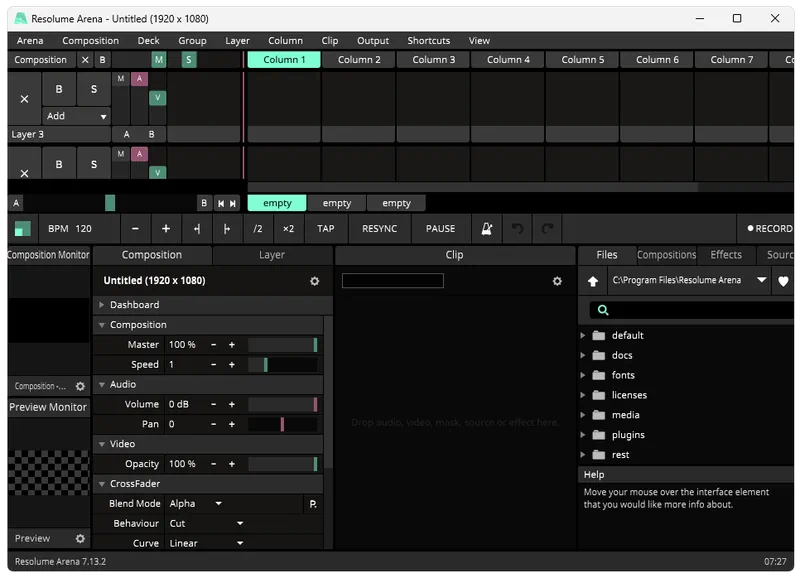The width and height of the screenshot is (800, 578).
Task: Open file path history dropdown arrow
Action: (762, 280)
